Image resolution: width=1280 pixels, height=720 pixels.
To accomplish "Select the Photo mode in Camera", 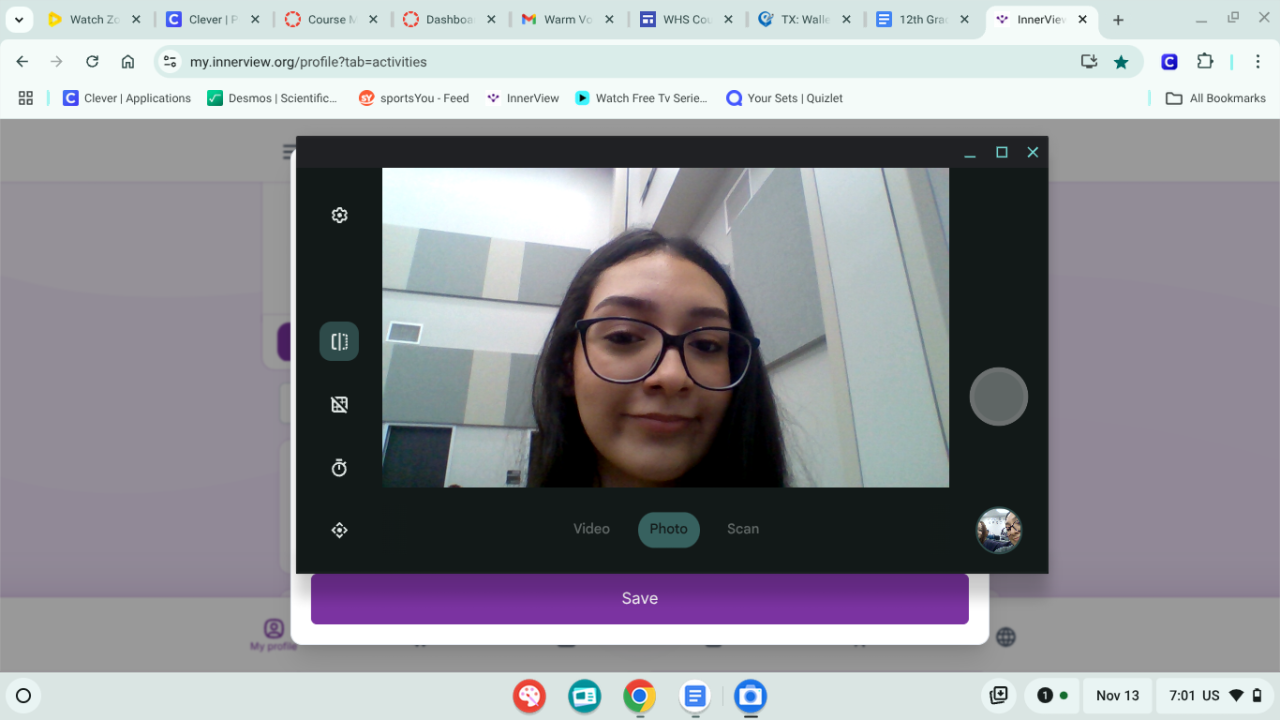I will coord(669,529).
